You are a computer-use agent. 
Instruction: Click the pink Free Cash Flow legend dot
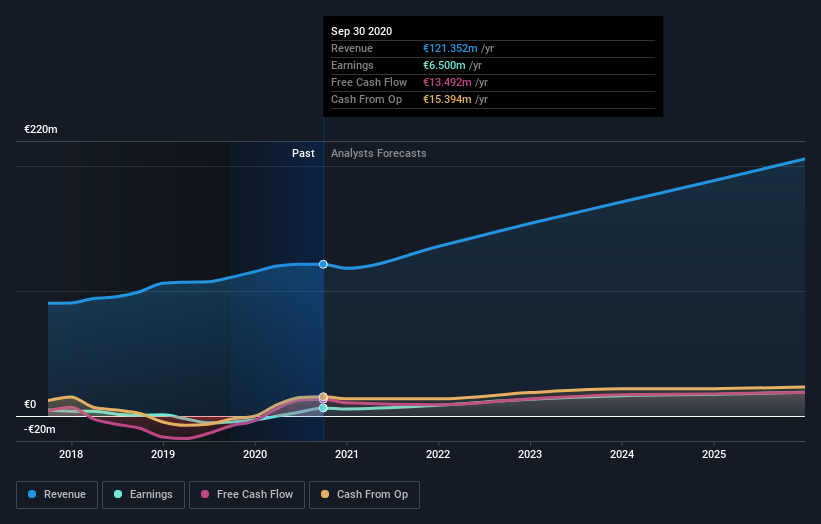pyautogui.click(x=205, y=494)
